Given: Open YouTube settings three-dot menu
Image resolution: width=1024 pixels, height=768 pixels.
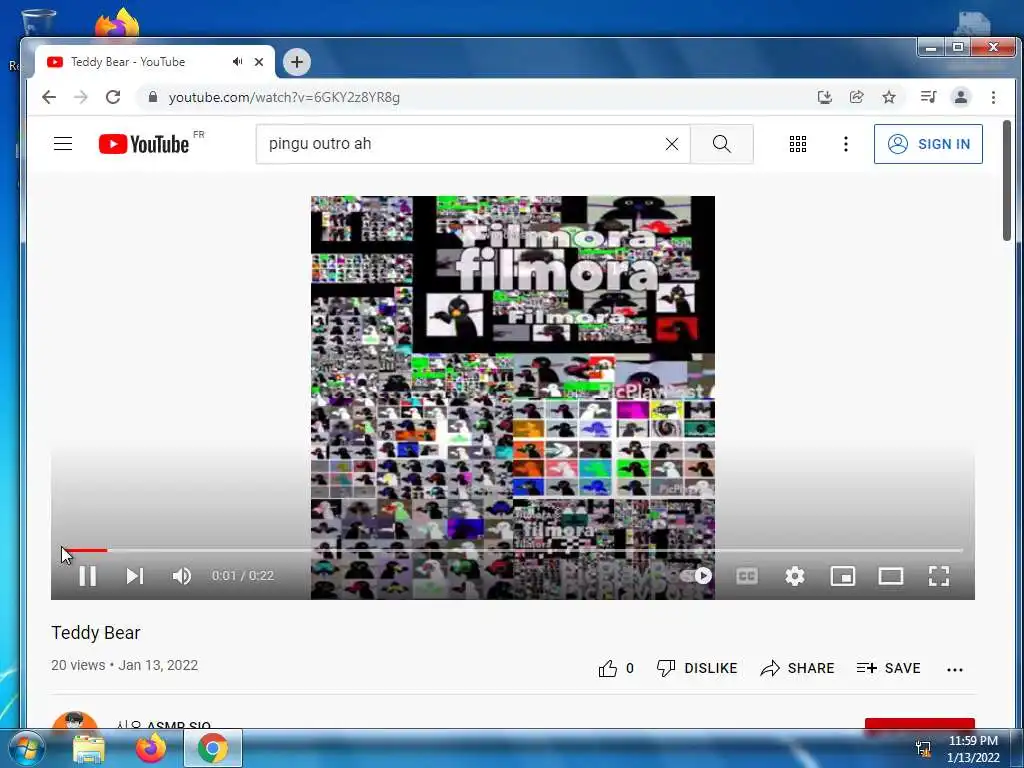Looking at the screenshot, I should click(x=846, y=144).
